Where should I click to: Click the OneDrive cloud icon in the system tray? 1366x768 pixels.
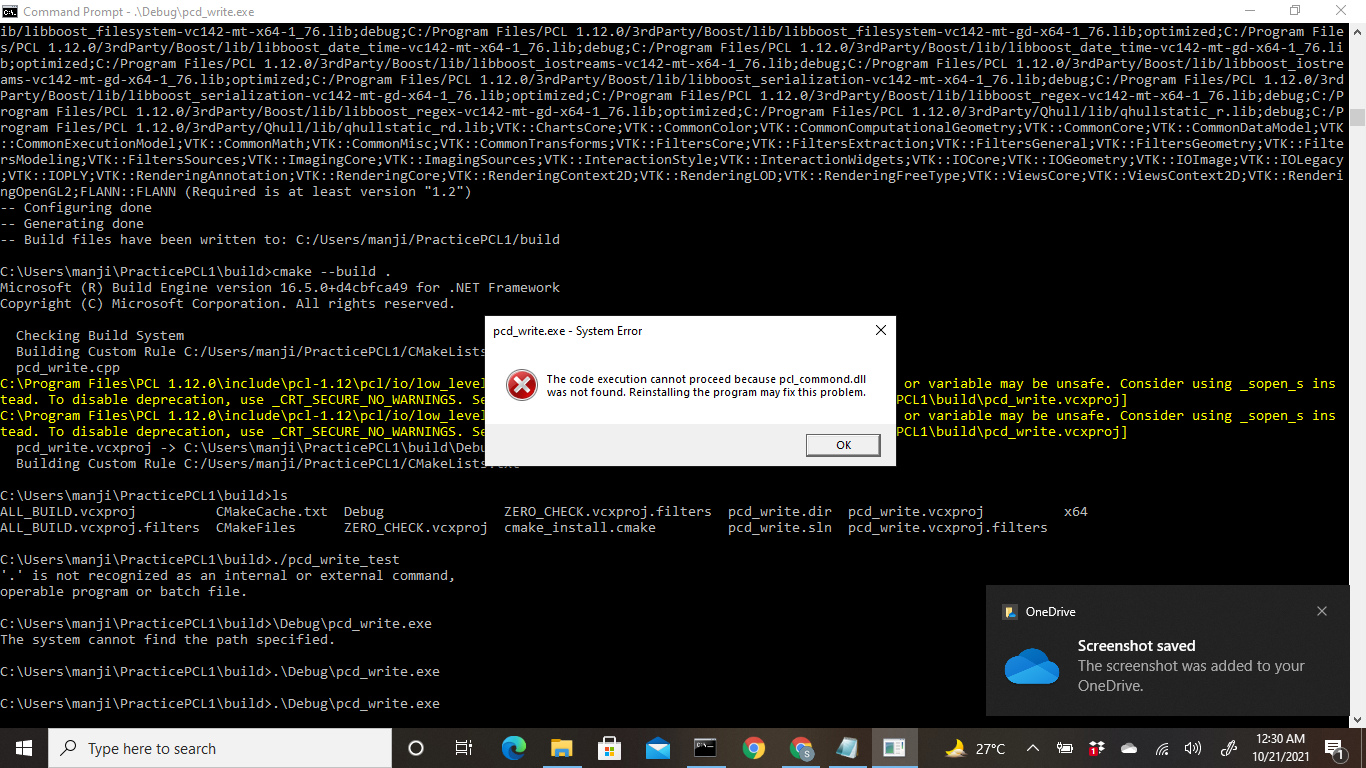click(x=1129, y=748)
